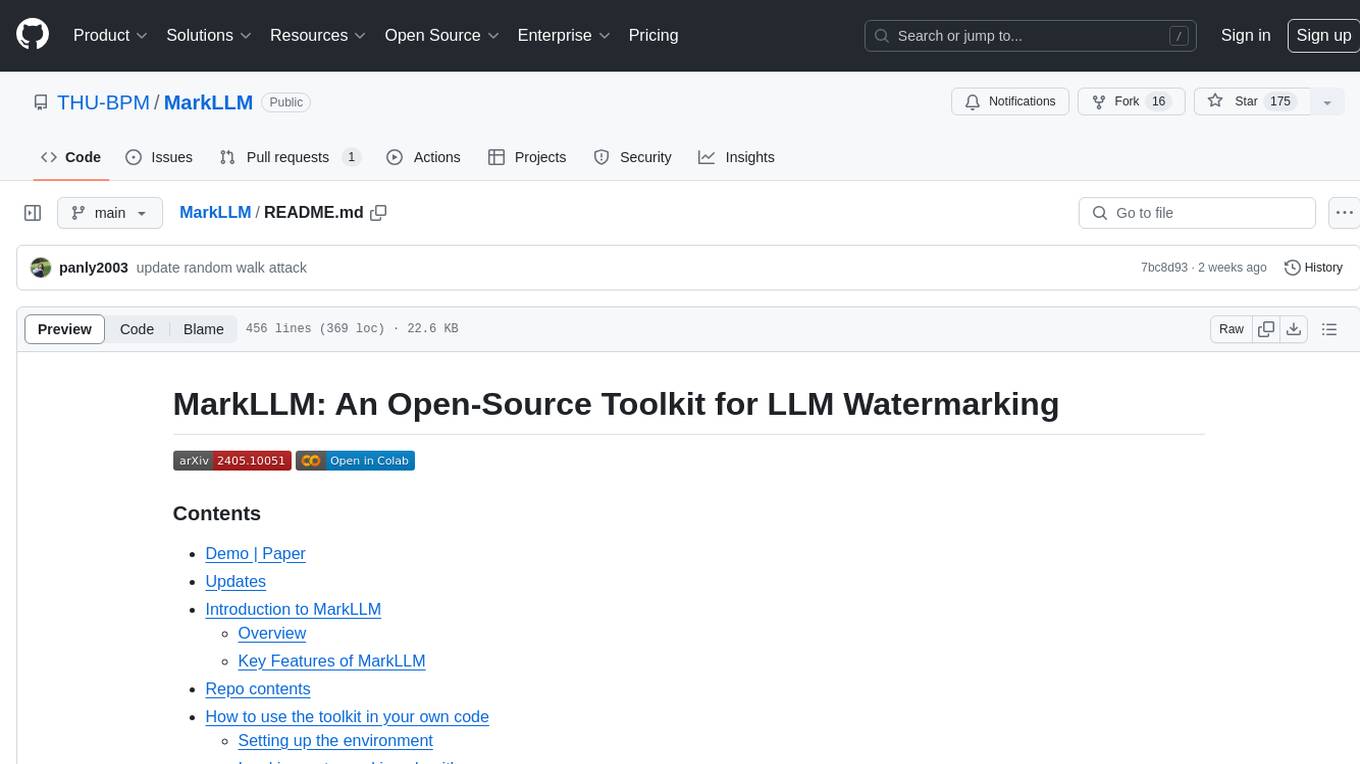Expand the Solutions menu

(209, 35)
